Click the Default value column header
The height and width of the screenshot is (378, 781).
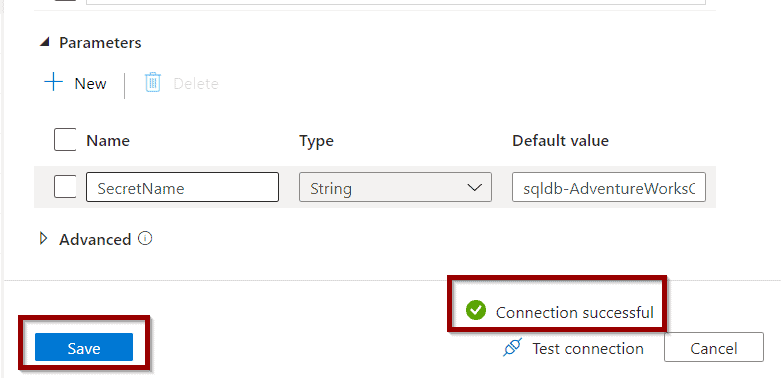click(x=560, y=141)
